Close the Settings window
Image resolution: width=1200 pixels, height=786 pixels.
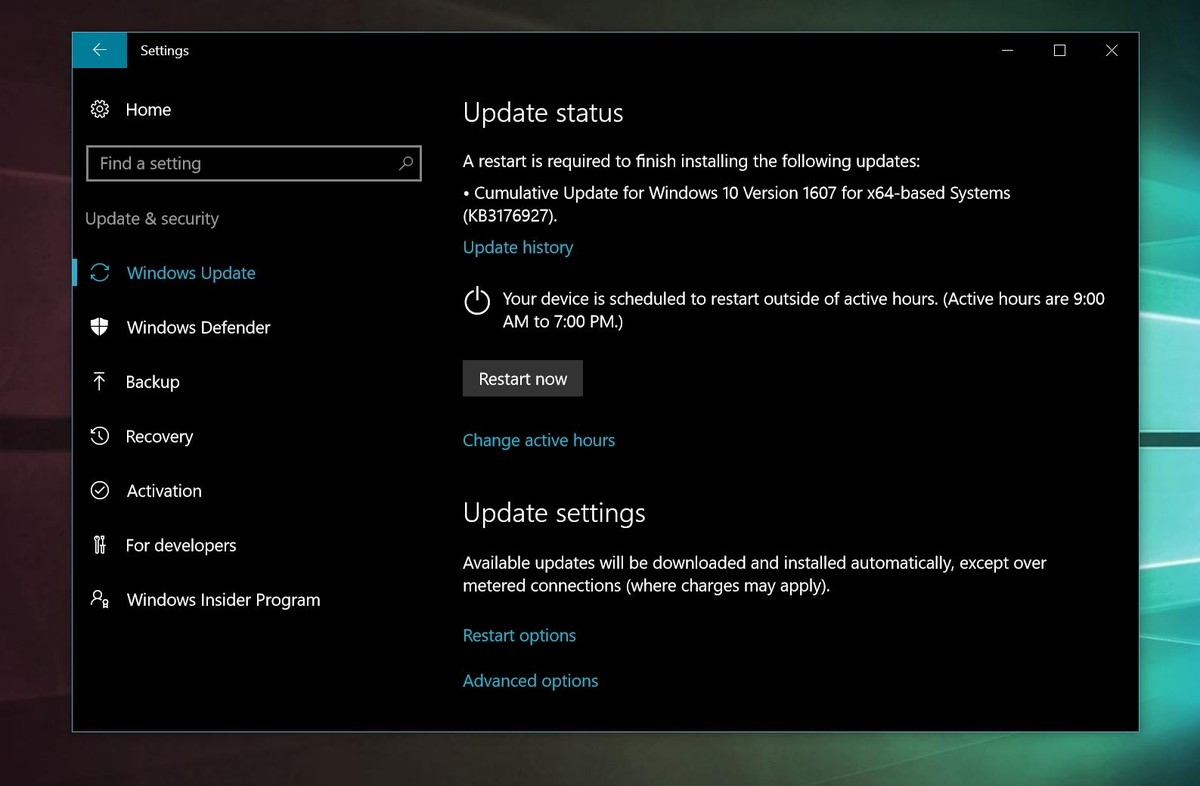tap(1112, 50)
